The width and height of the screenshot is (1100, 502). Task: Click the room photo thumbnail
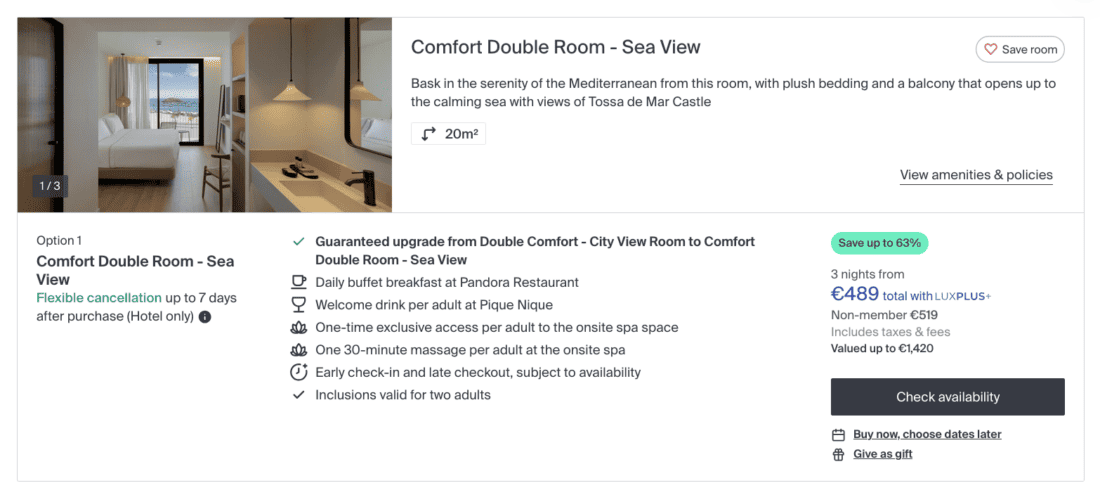click(x=205, y=115)
